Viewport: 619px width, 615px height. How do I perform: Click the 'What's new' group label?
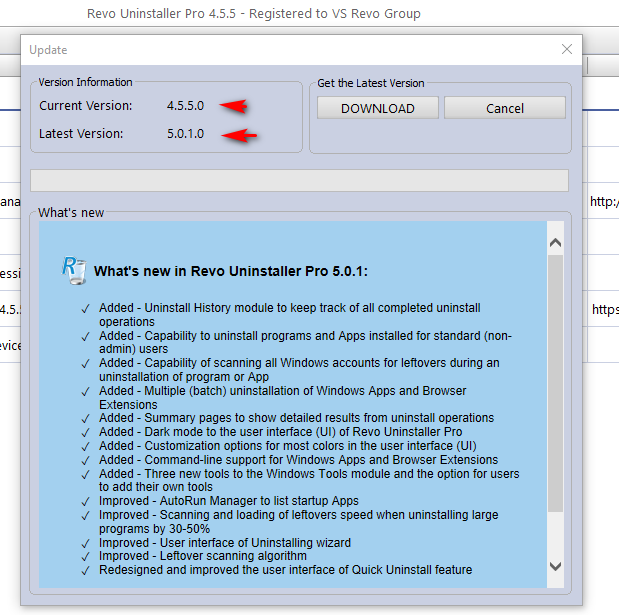click(x=71, y=213)
